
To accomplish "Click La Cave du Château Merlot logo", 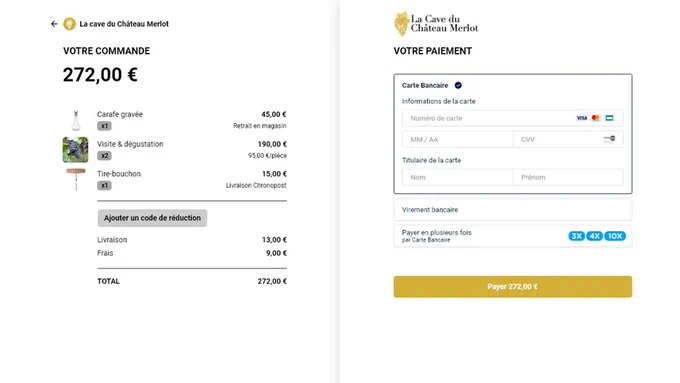I will click(x=436, y=24).
